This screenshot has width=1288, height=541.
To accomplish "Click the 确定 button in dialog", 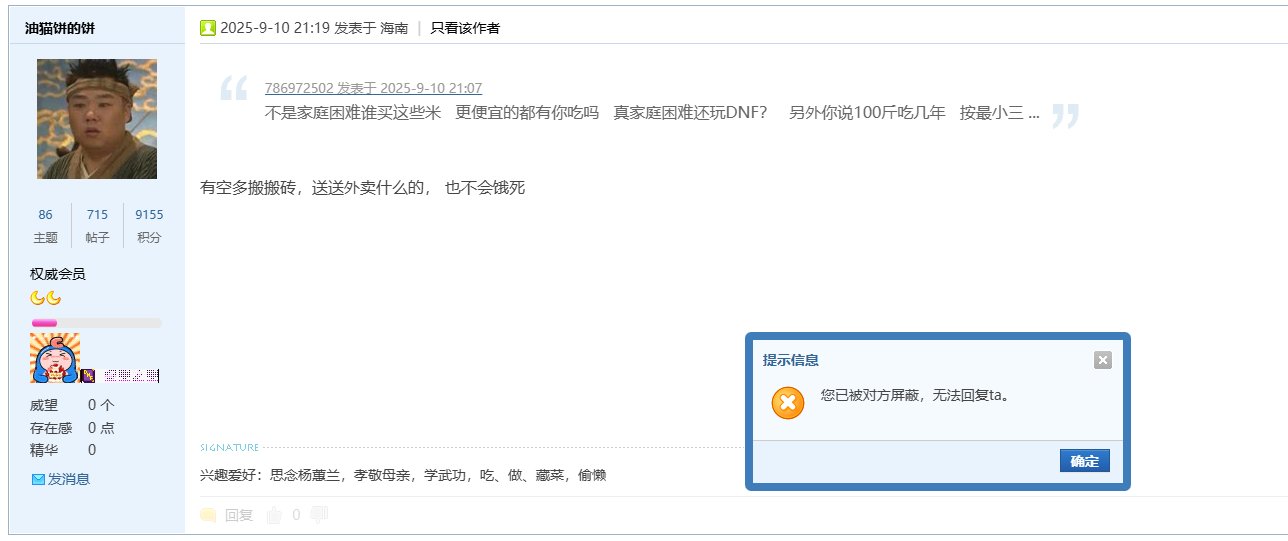I will pos(1084,461).
